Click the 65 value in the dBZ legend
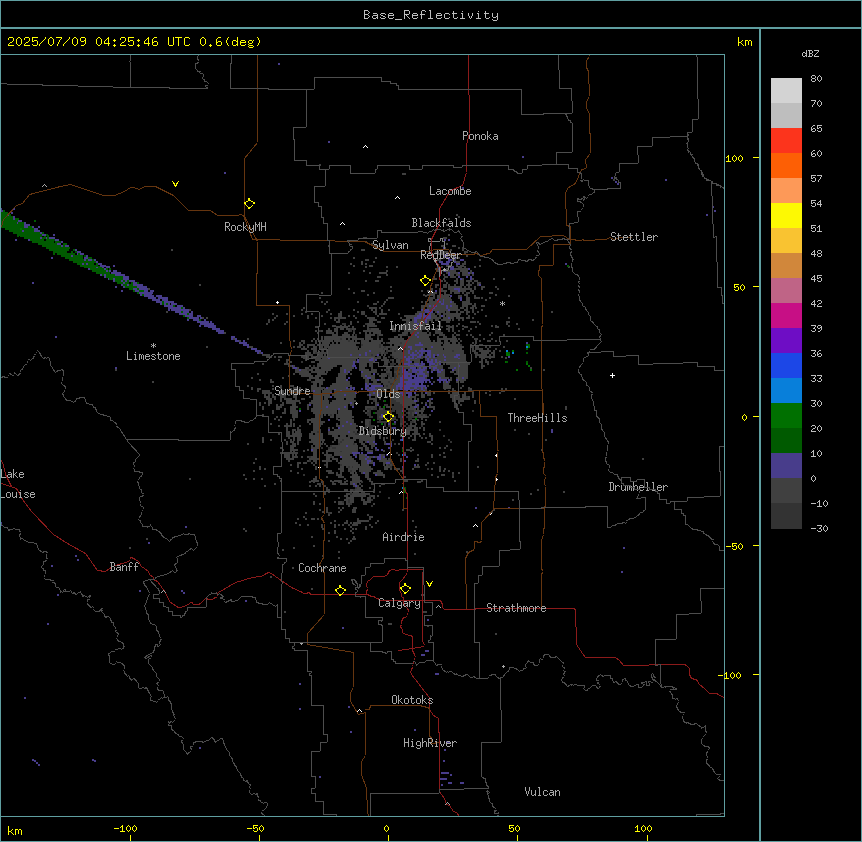The width and height of the screenshot is (862, 842). [x=816, y=129]
